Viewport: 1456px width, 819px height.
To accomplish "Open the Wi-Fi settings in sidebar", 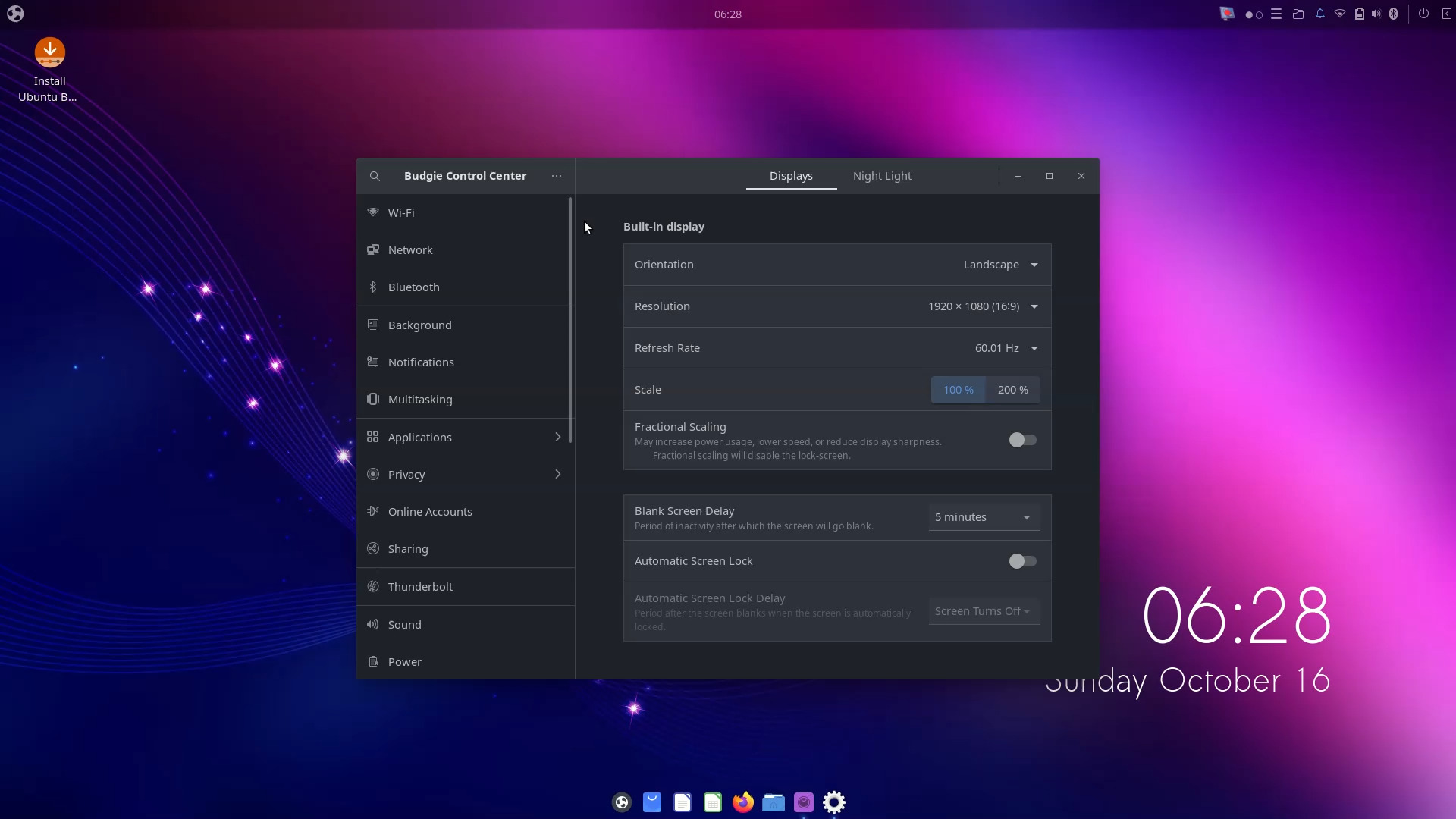I will [401, 212].
